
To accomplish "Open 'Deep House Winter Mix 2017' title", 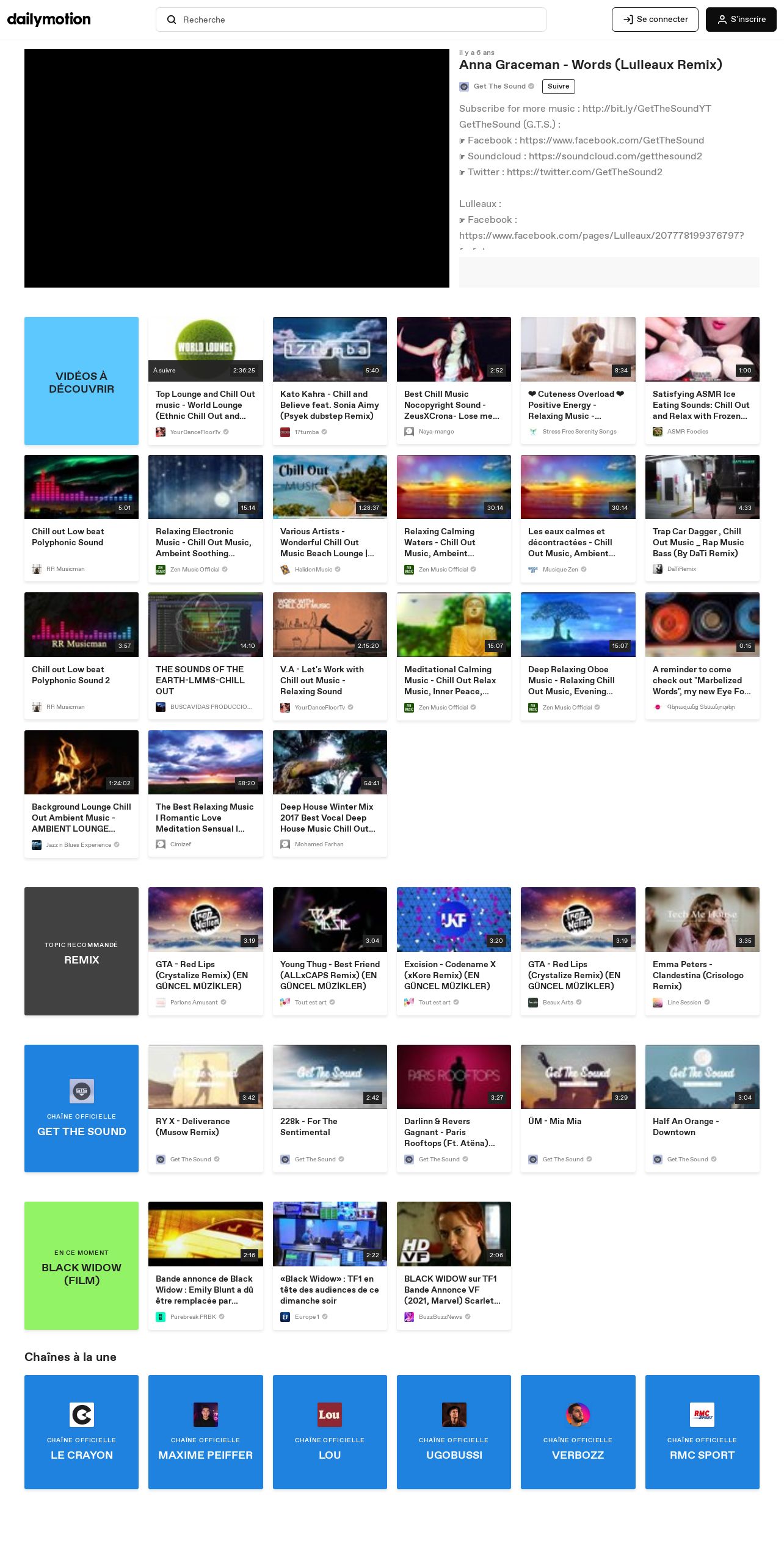I will tap(328, 818).
